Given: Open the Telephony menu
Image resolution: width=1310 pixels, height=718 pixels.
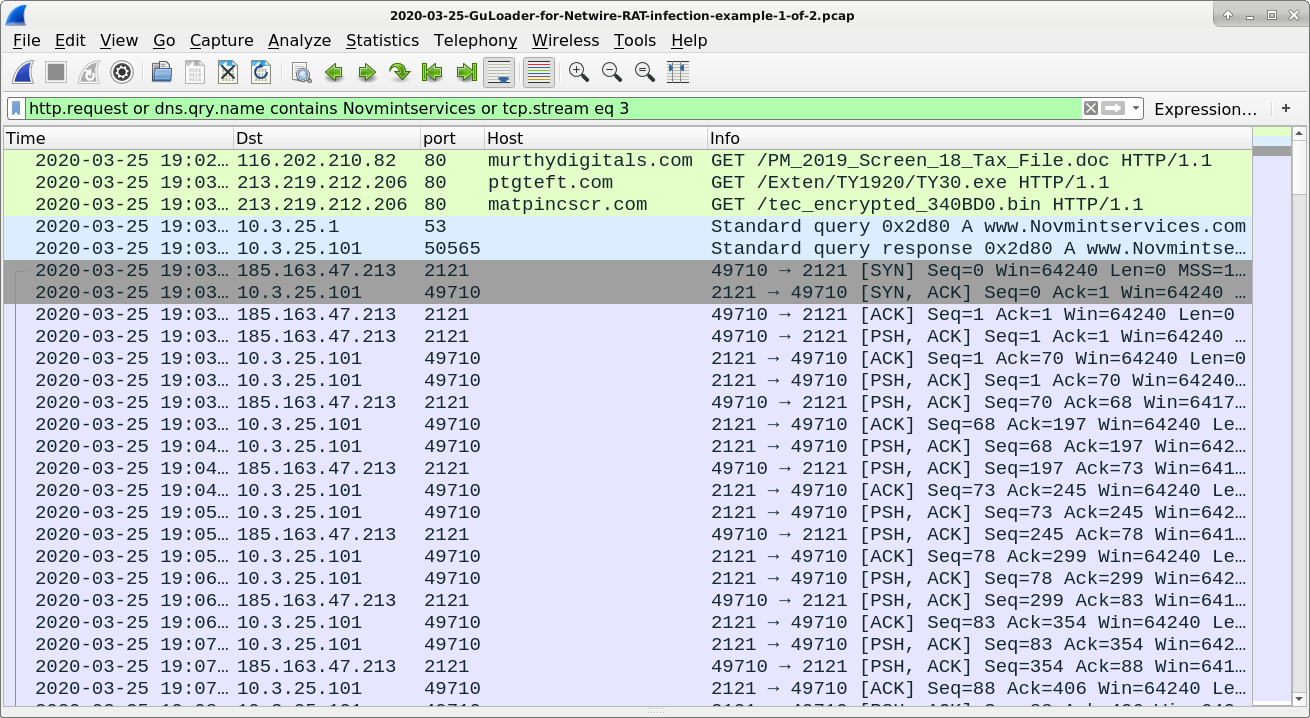Looking at the screenshot, I should [x=475, y=41].
